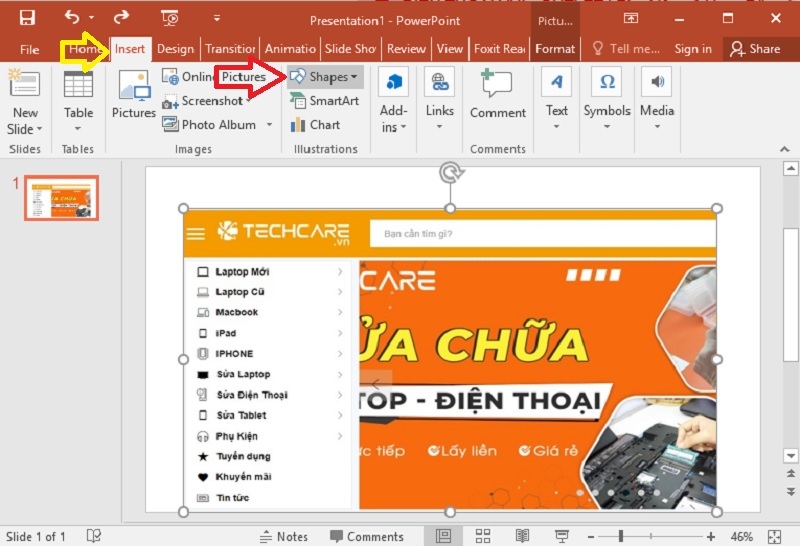Expand the Table dropdown arrow

click(78, 129)
